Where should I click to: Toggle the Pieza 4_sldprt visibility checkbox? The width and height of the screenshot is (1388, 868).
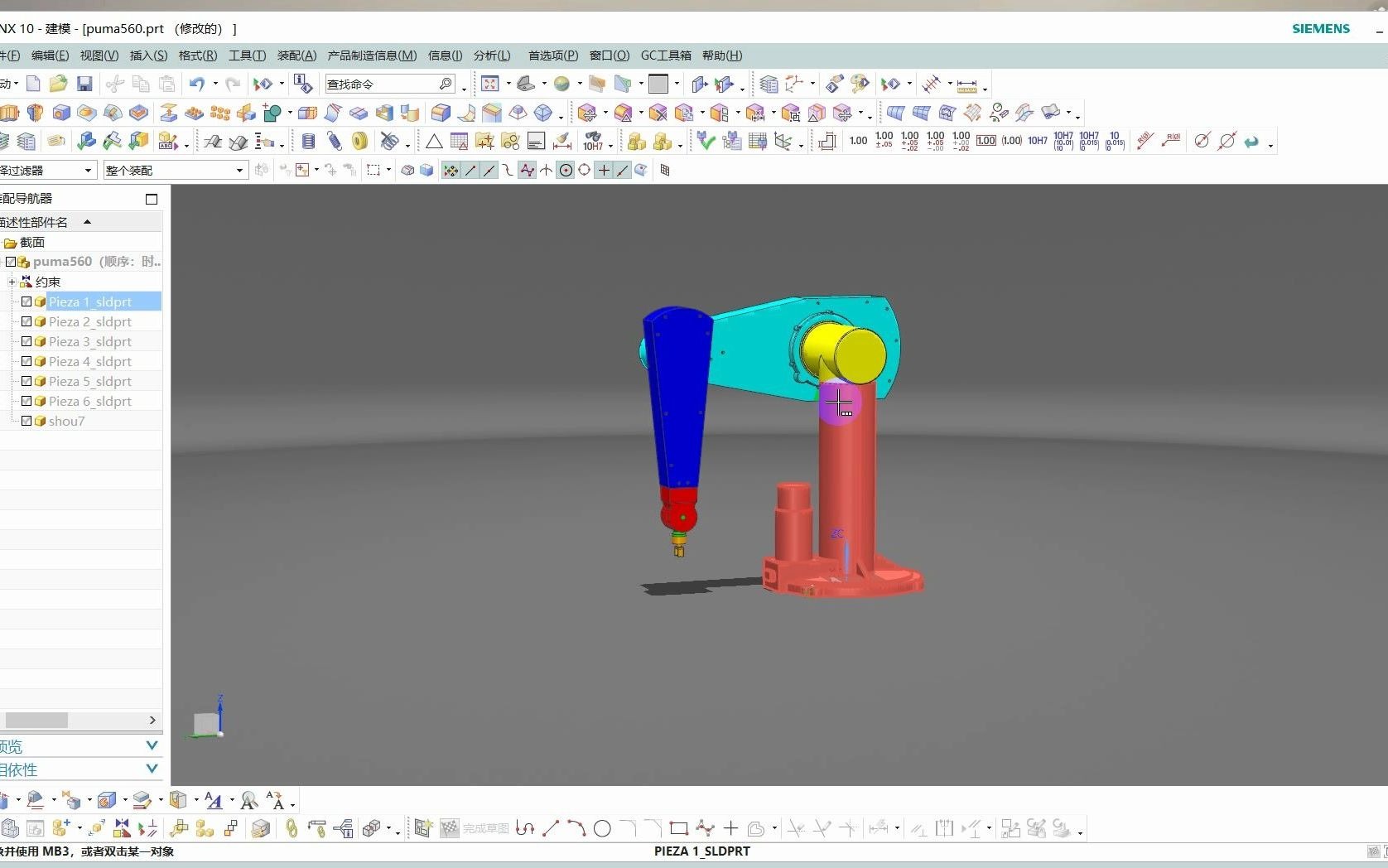[27, 361]
